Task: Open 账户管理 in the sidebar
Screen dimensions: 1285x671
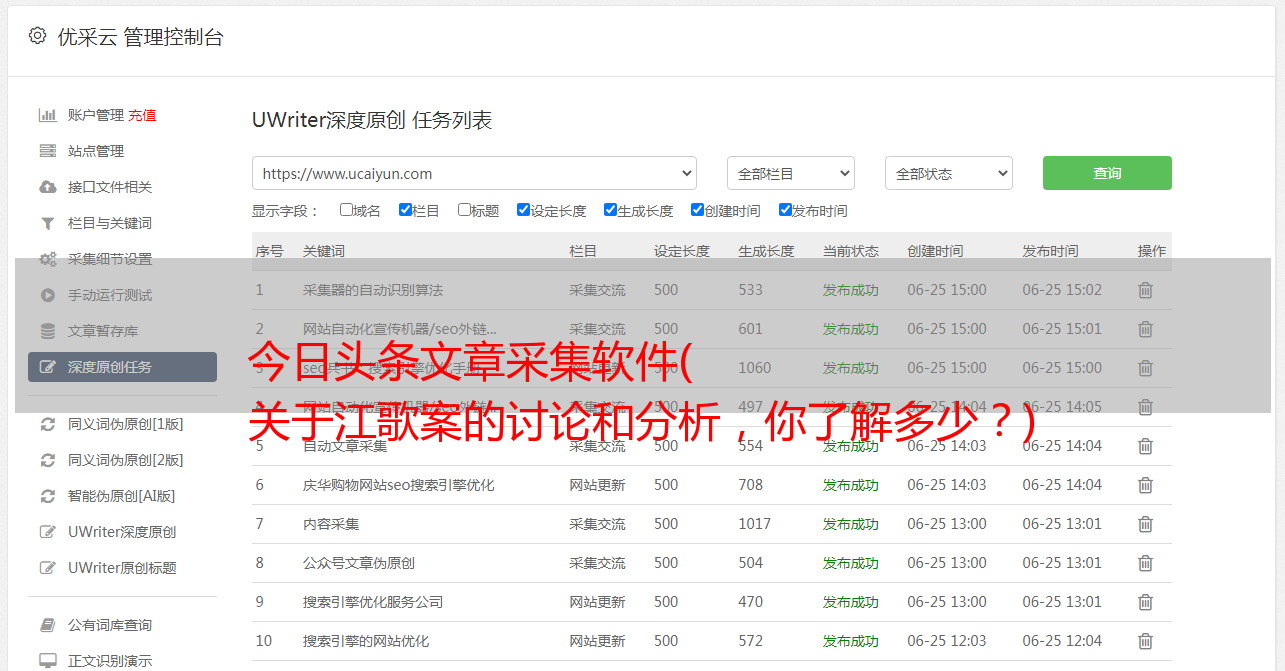Action: [96, 115]
